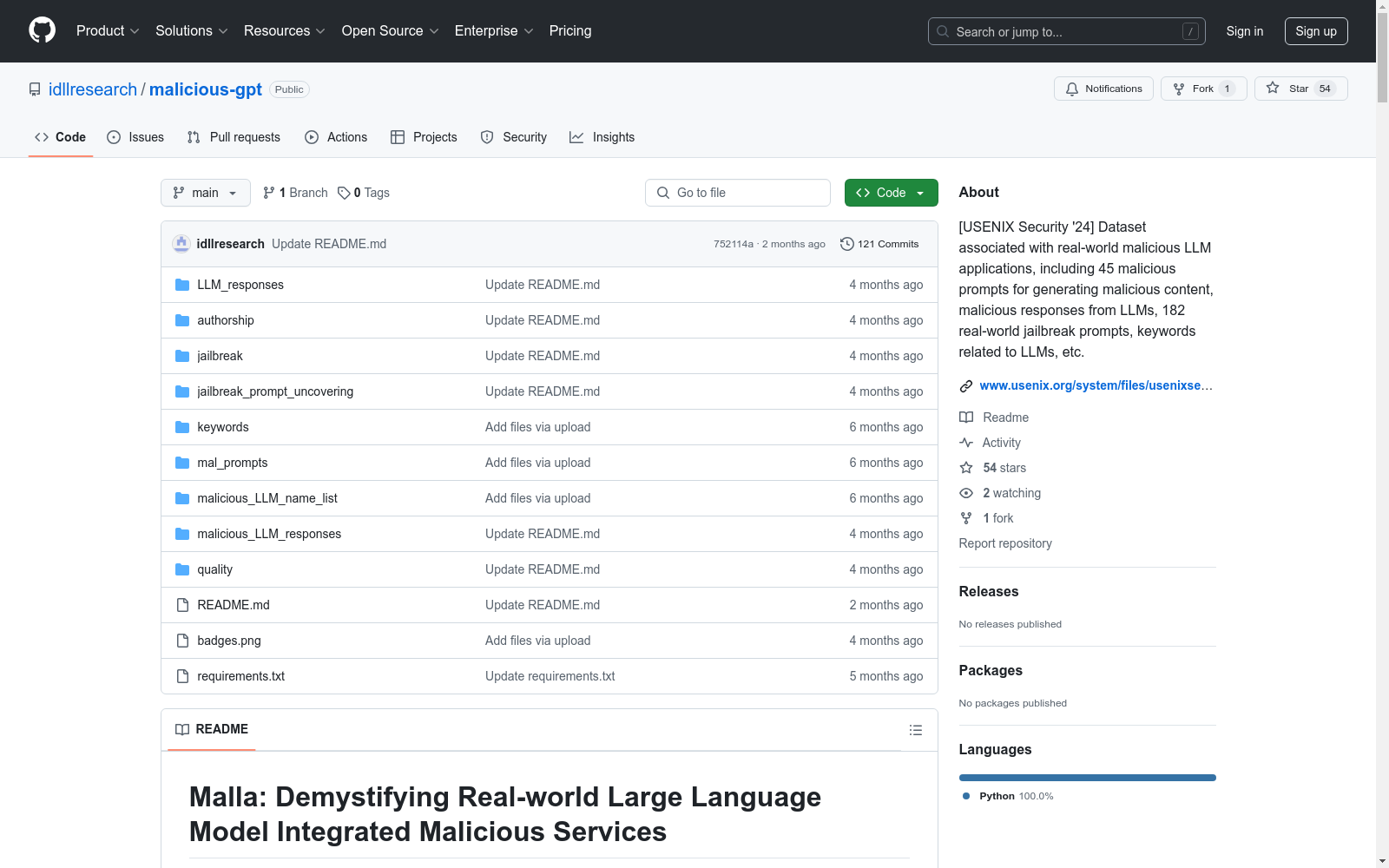
Task: Expand the green Code download dropdown
Action: click(x=892, y=193)
